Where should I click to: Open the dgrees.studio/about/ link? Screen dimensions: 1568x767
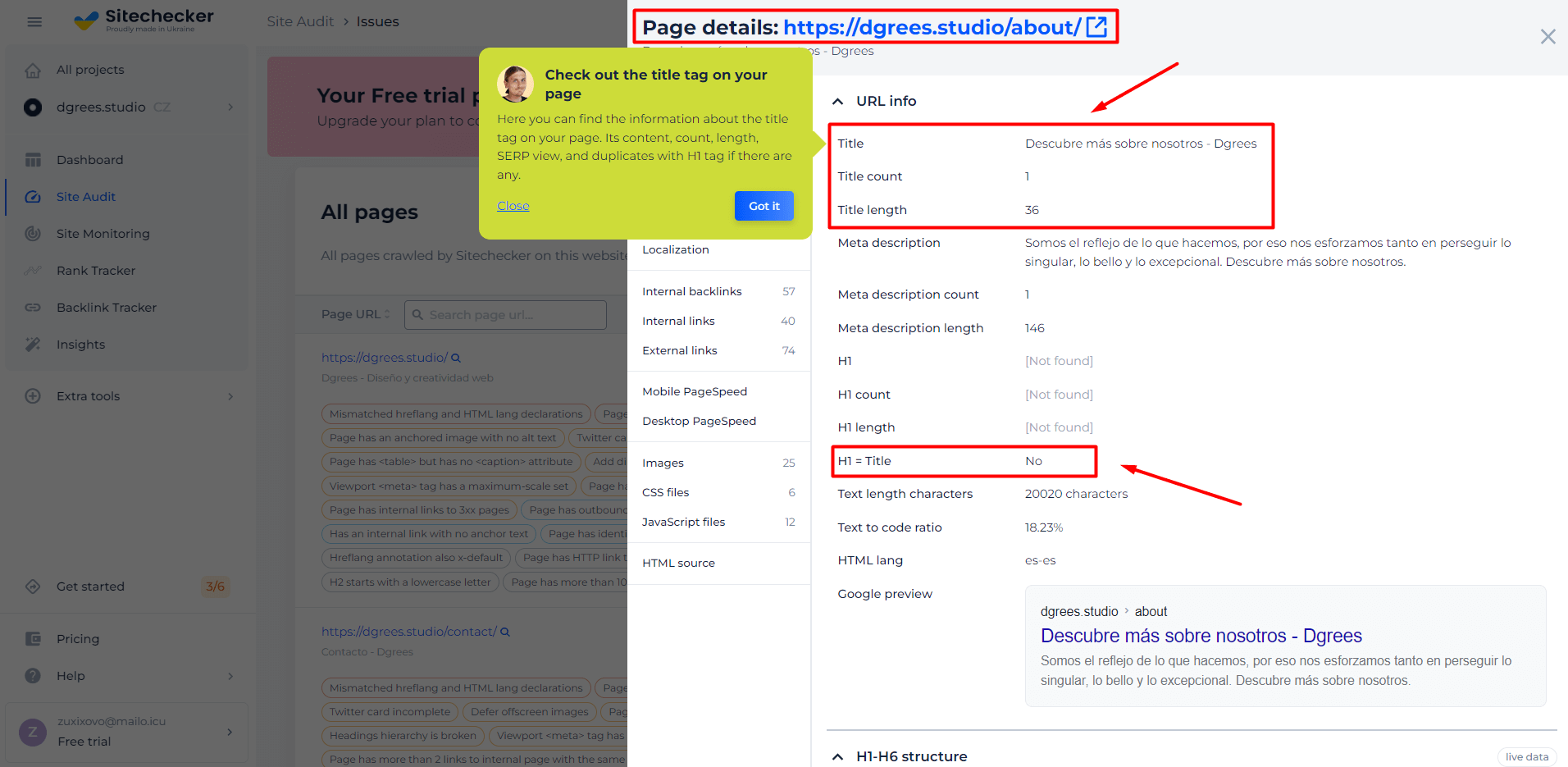point(932,27)
